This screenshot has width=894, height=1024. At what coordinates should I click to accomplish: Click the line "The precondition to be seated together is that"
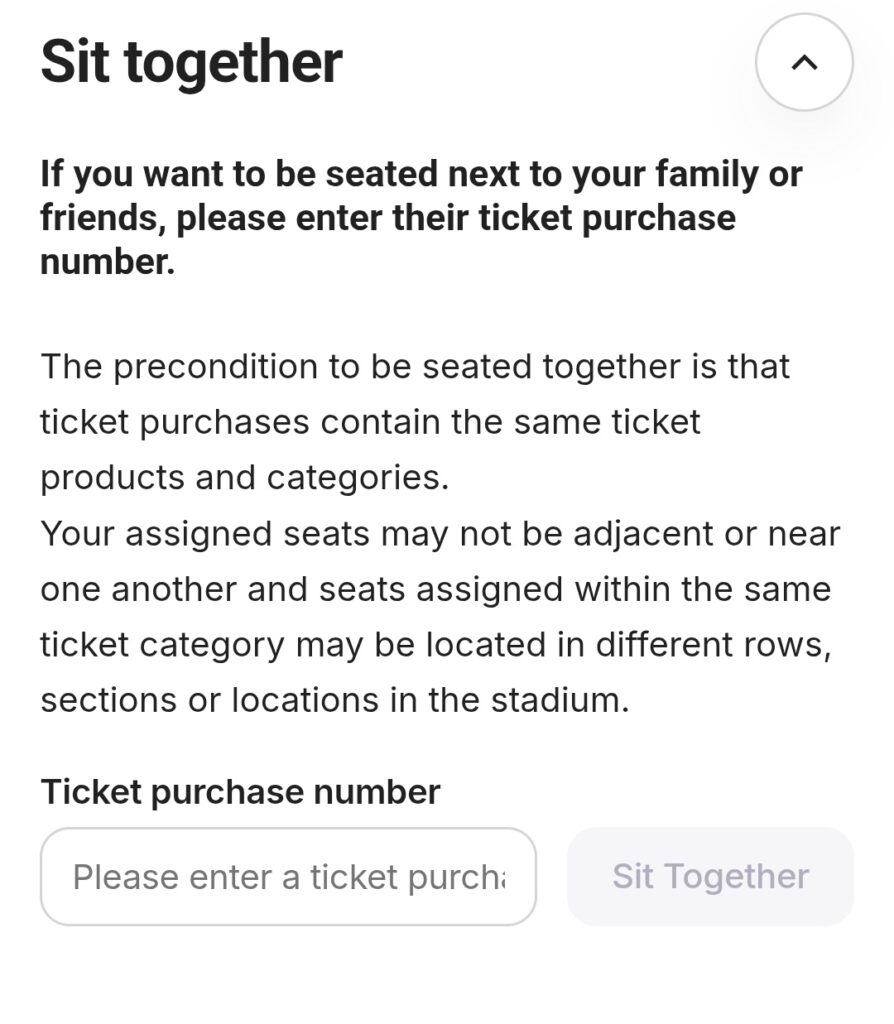(415, 366)
